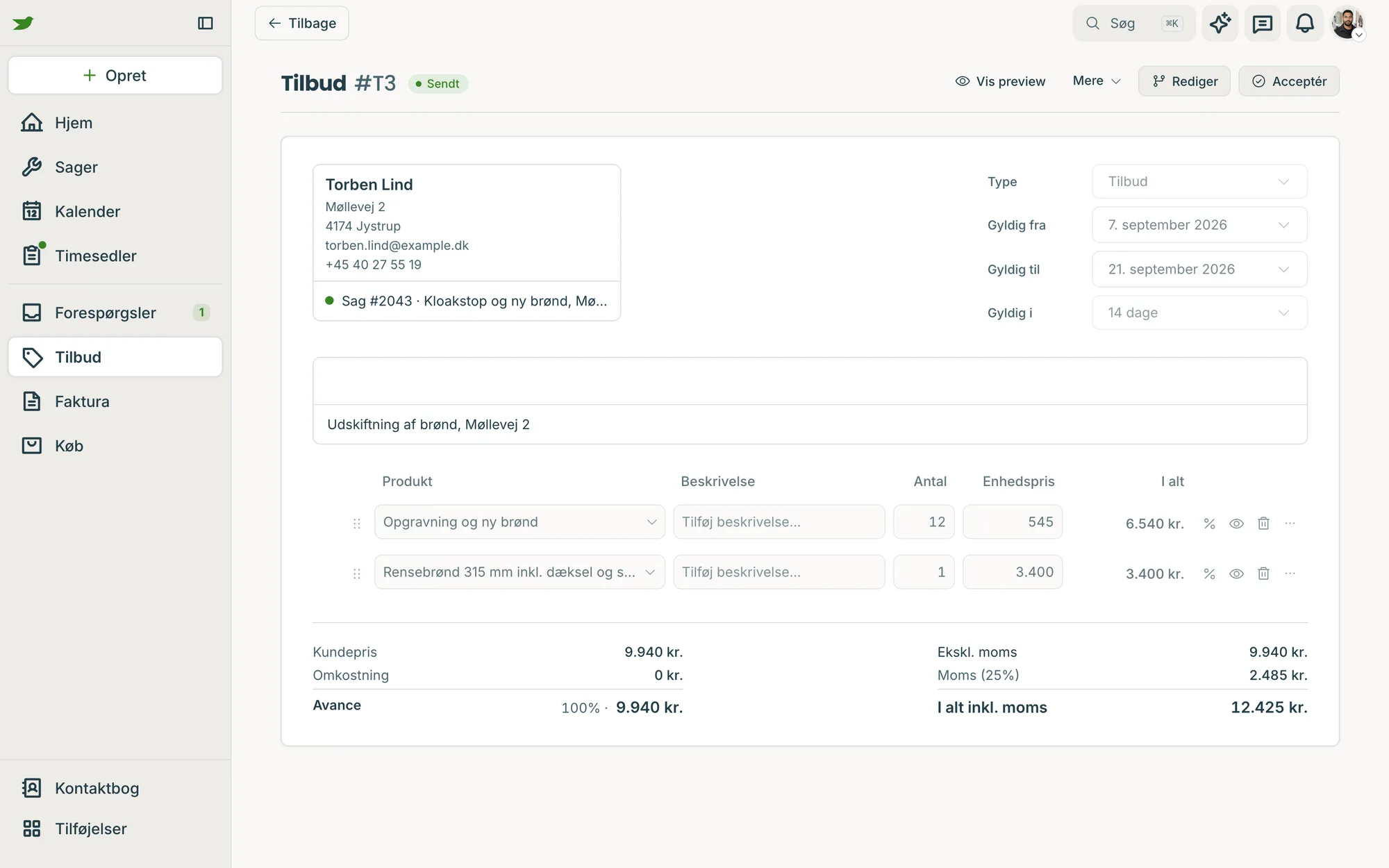Open product dropdown Rensebrønd 315 mm
Screen dimensions: 1389x868
(519, 572)
